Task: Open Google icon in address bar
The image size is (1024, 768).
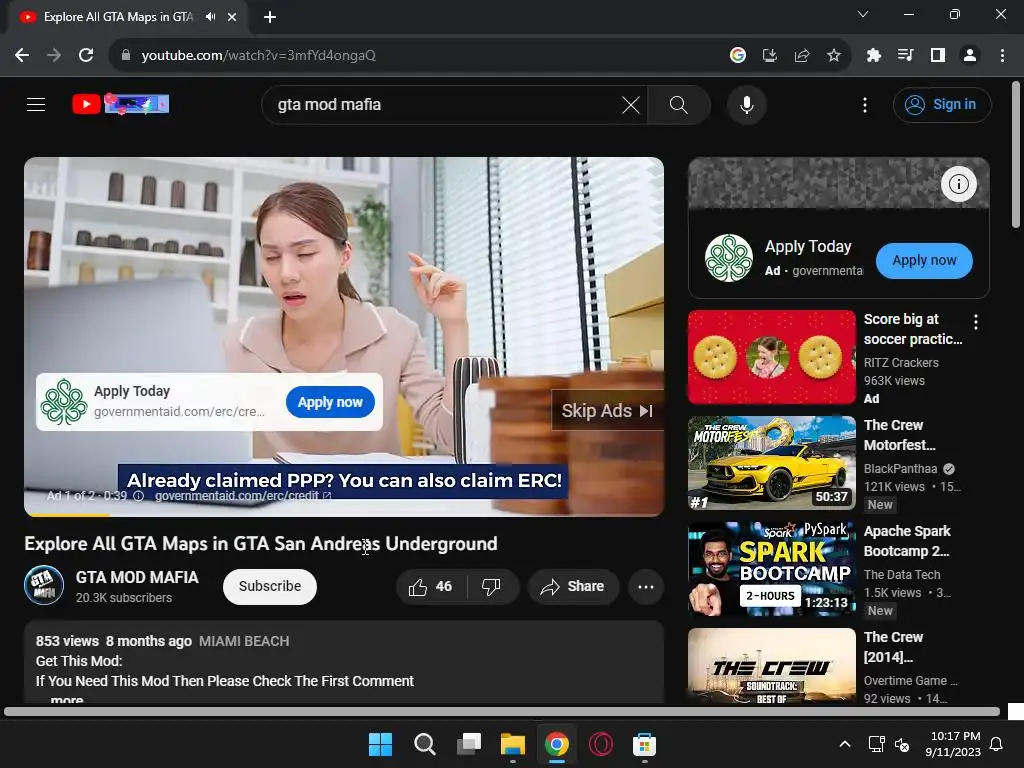Action: 738,56
